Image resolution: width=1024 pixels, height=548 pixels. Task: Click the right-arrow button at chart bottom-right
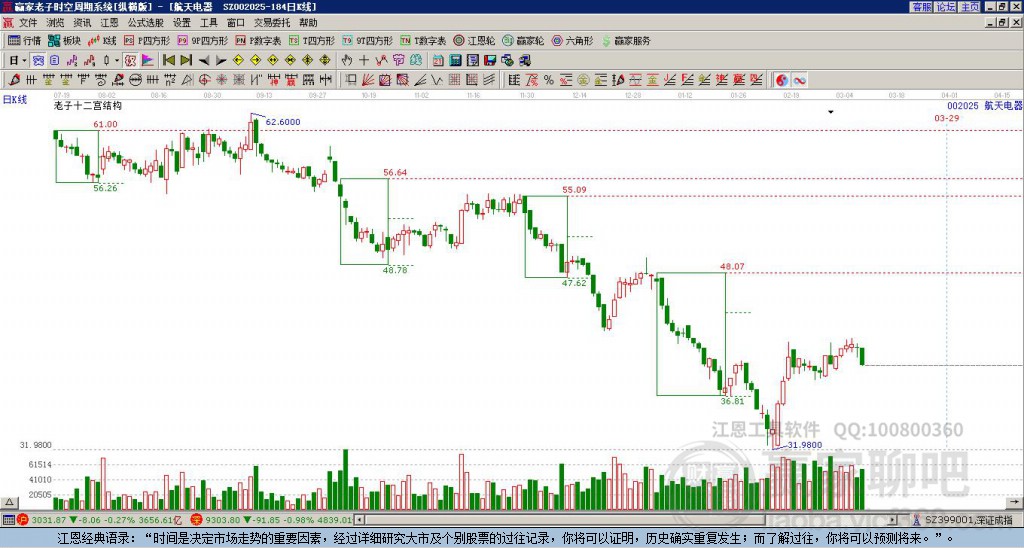click(x=1015, y=502)
